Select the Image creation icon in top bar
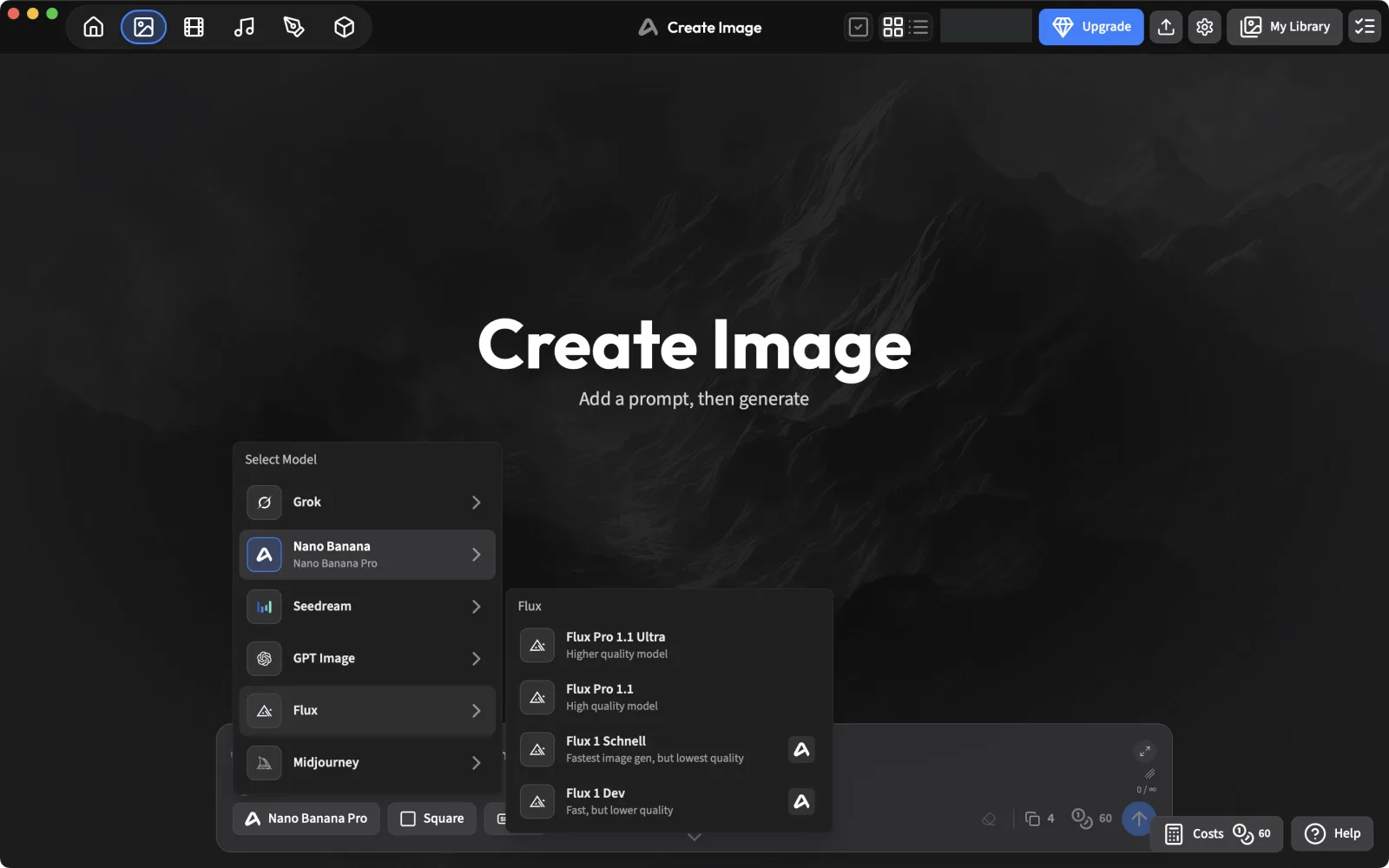This screenshot has height=868, width=1389. (x=143, y=27)
